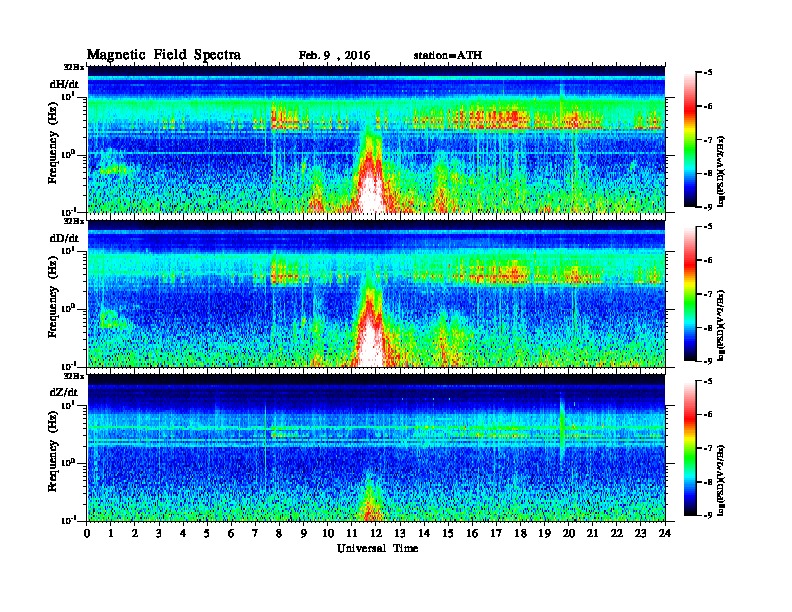Click the -9 value on dZ/dt color scale
This screenshot has width=792, height=612.
708,515
